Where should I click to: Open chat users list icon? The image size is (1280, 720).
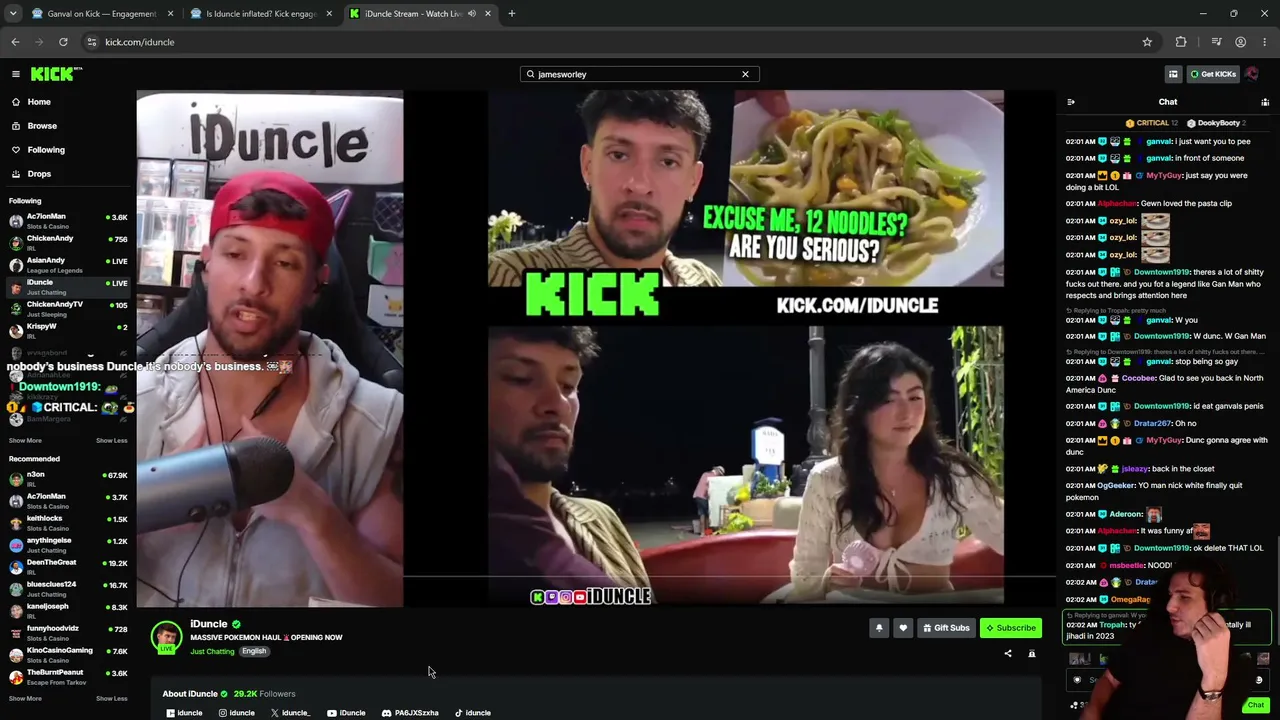pyautogui.click(x=1265, y=102)
